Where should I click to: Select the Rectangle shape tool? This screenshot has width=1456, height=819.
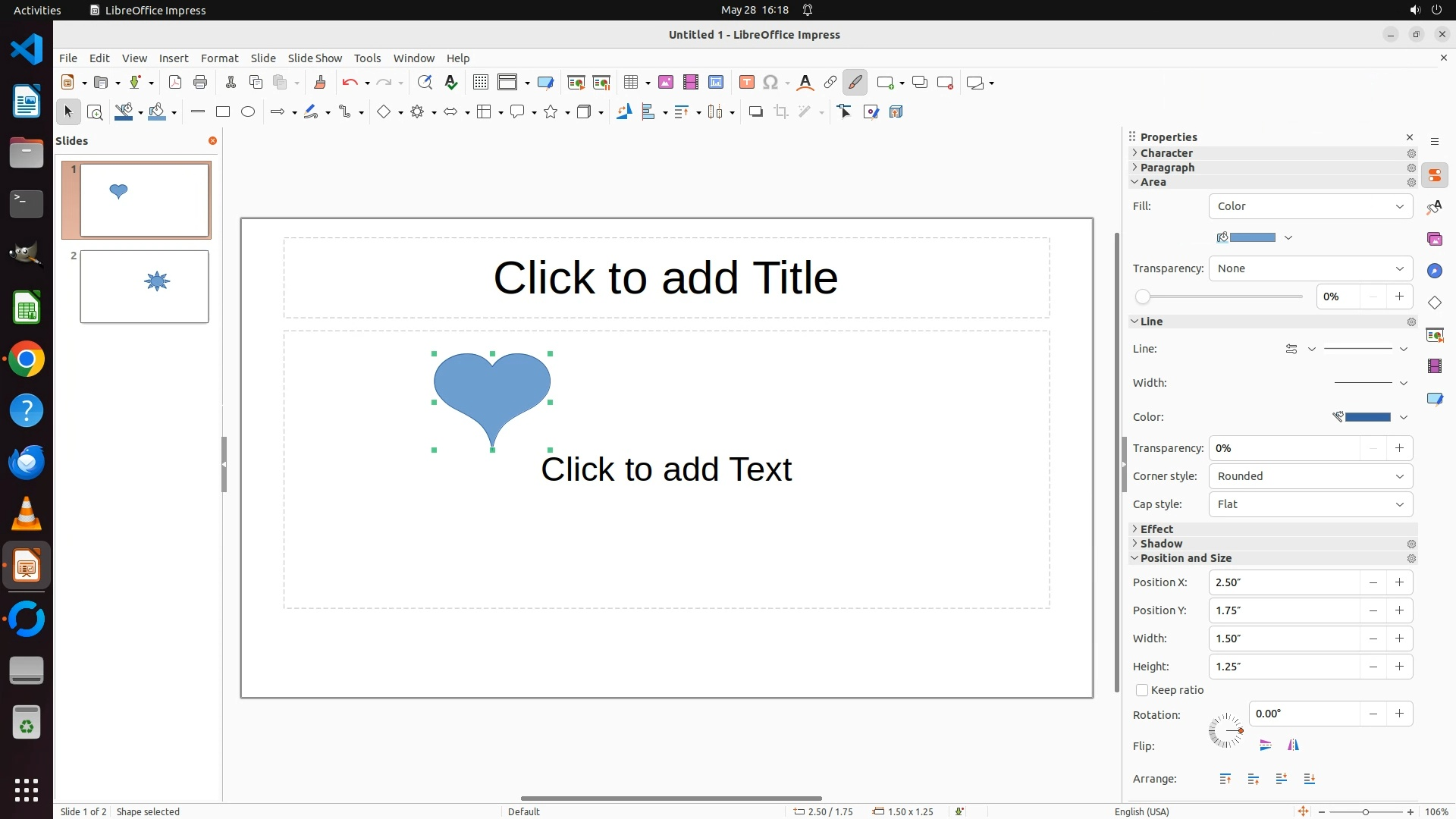[222, 111]
